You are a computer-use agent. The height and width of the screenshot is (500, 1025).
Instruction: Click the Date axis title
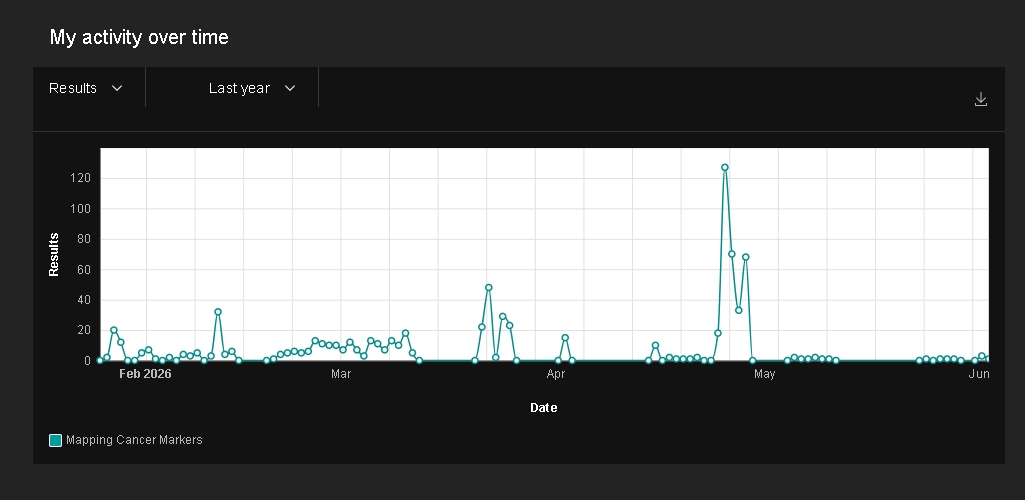click(544, 408)
